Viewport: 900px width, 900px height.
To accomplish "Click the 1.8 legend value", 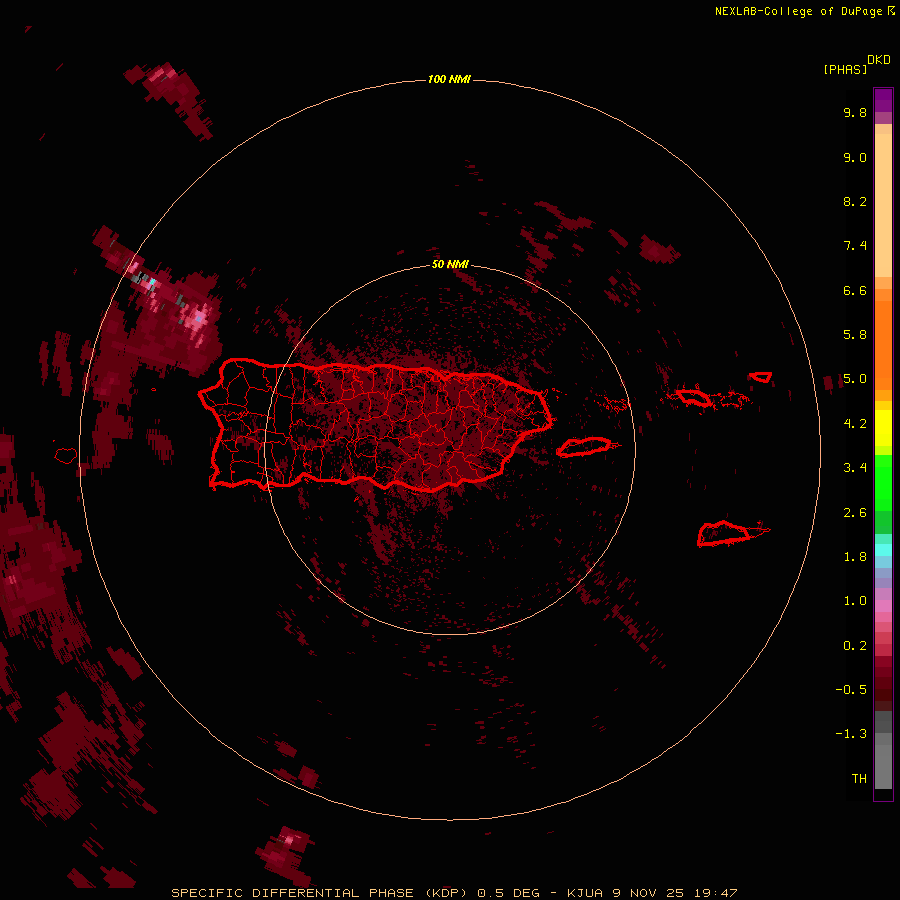I will click(x=855, y=557).
